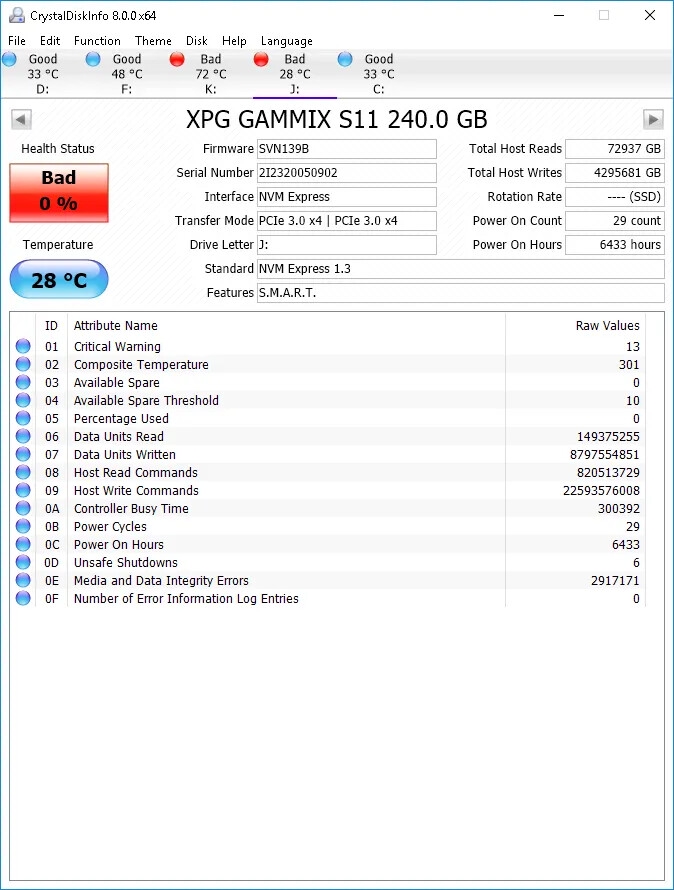Click Power On Count value 29 count
674x890 pixels.
click(615, 221)
